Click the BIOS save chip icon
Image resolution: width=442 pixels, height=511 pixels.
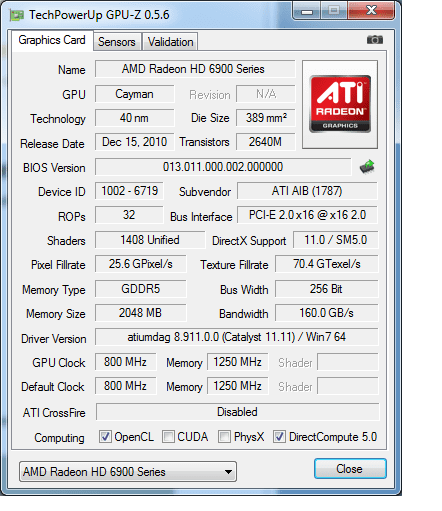point(367,167)
